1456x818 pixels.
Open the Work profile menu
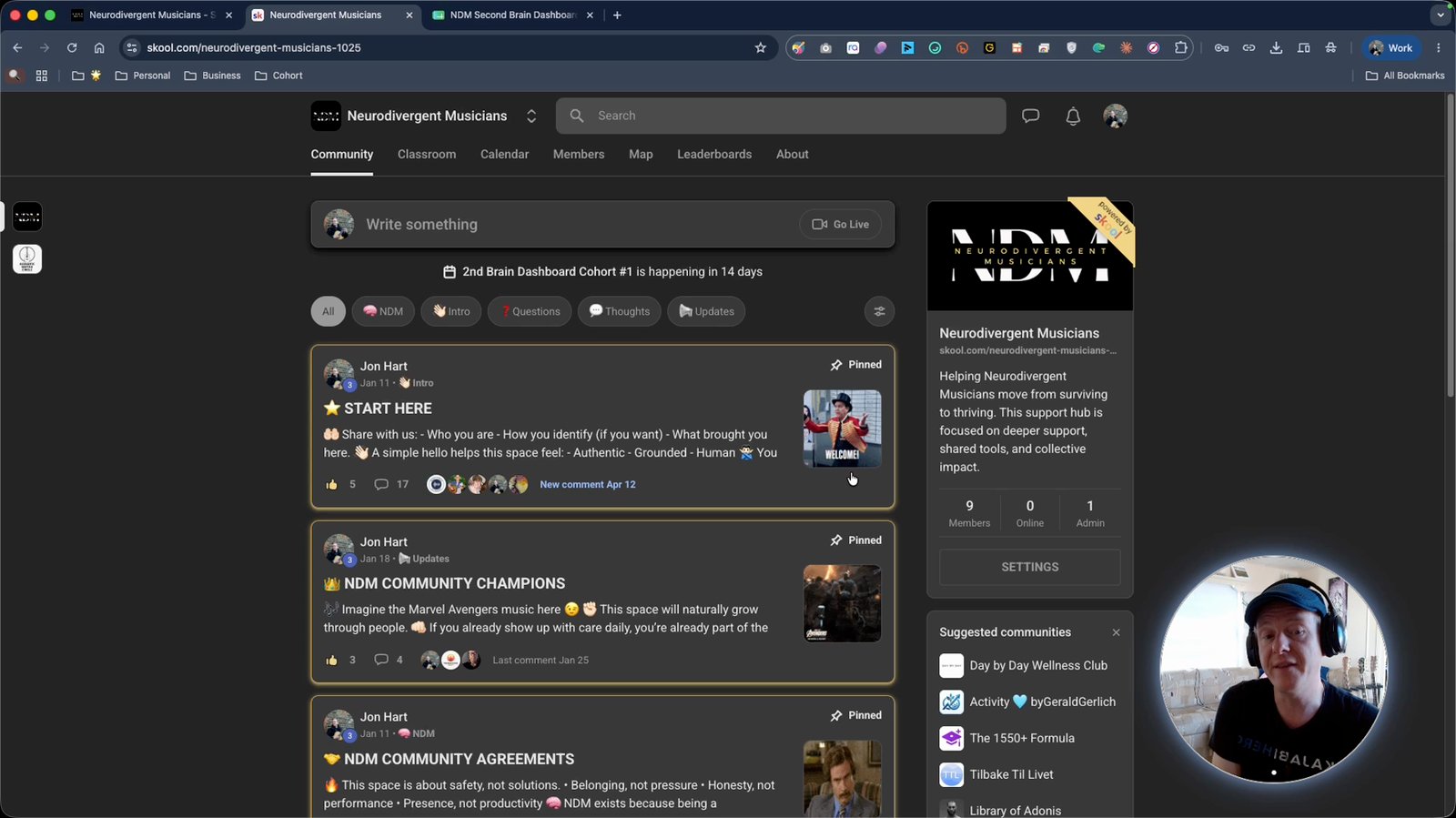click(x=1391, y=48)
